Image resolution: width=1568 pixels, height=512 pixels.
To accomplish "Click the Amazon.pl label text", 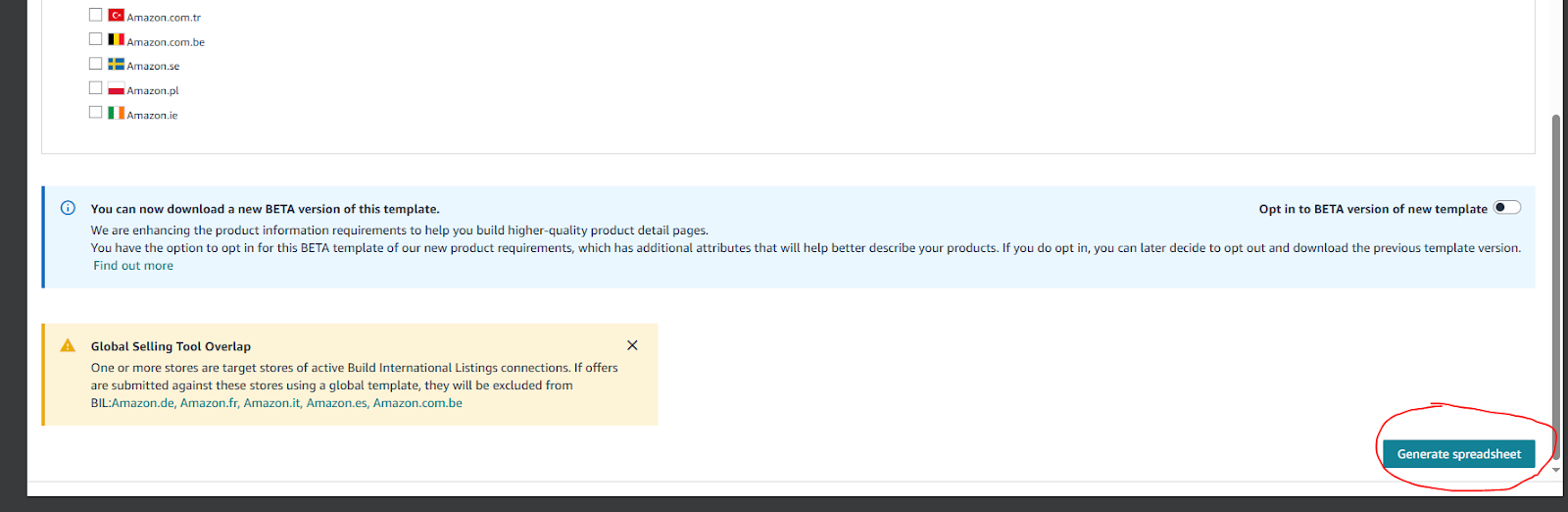I will point(153,91).
